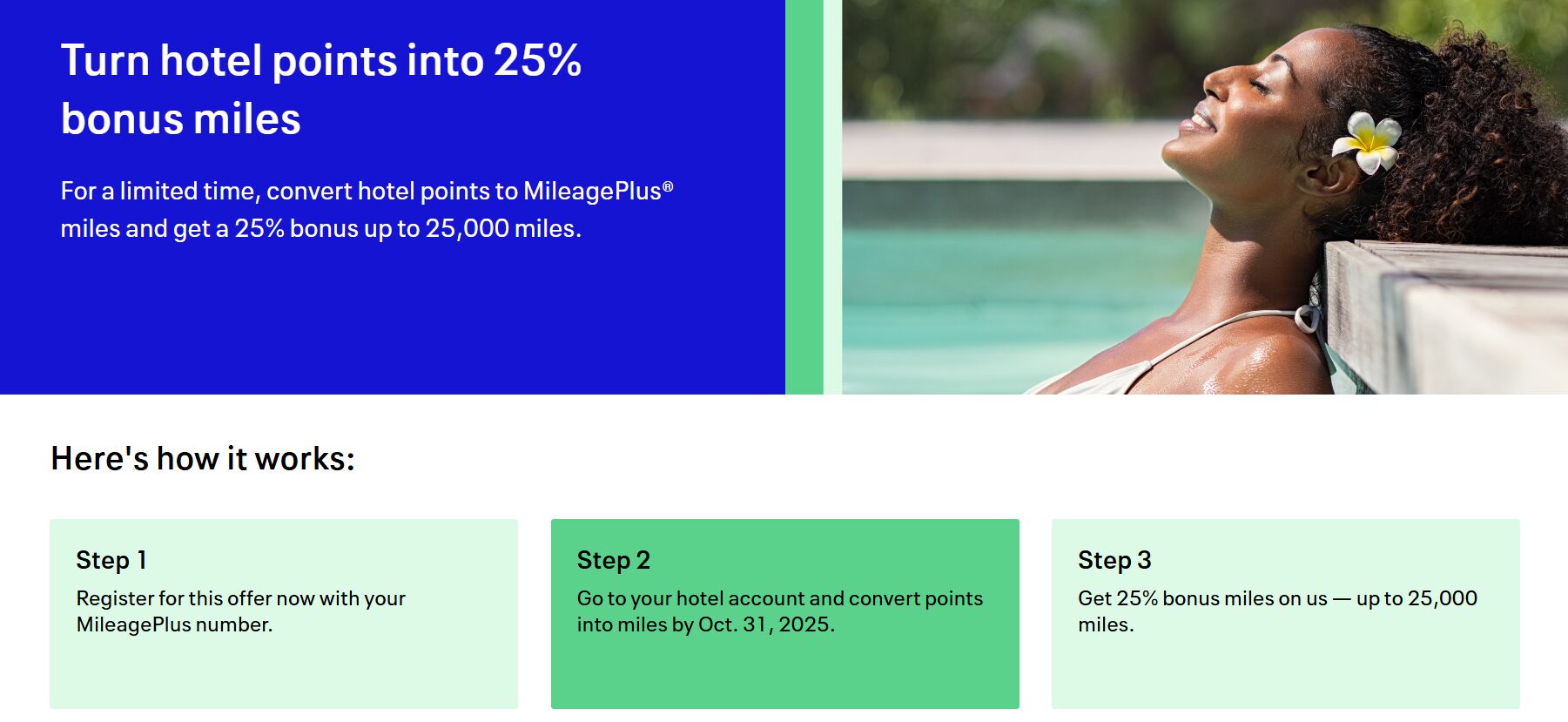Select the "Step 2" card title
Viewport: 1568px width, 722px height.
point(613,560)
